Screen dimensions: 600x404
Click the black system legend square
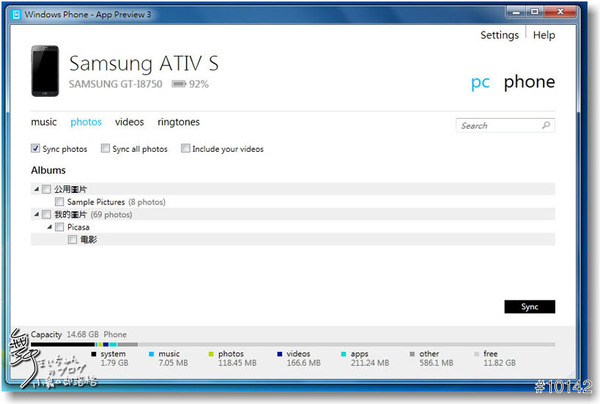click(x=94, y=354)
